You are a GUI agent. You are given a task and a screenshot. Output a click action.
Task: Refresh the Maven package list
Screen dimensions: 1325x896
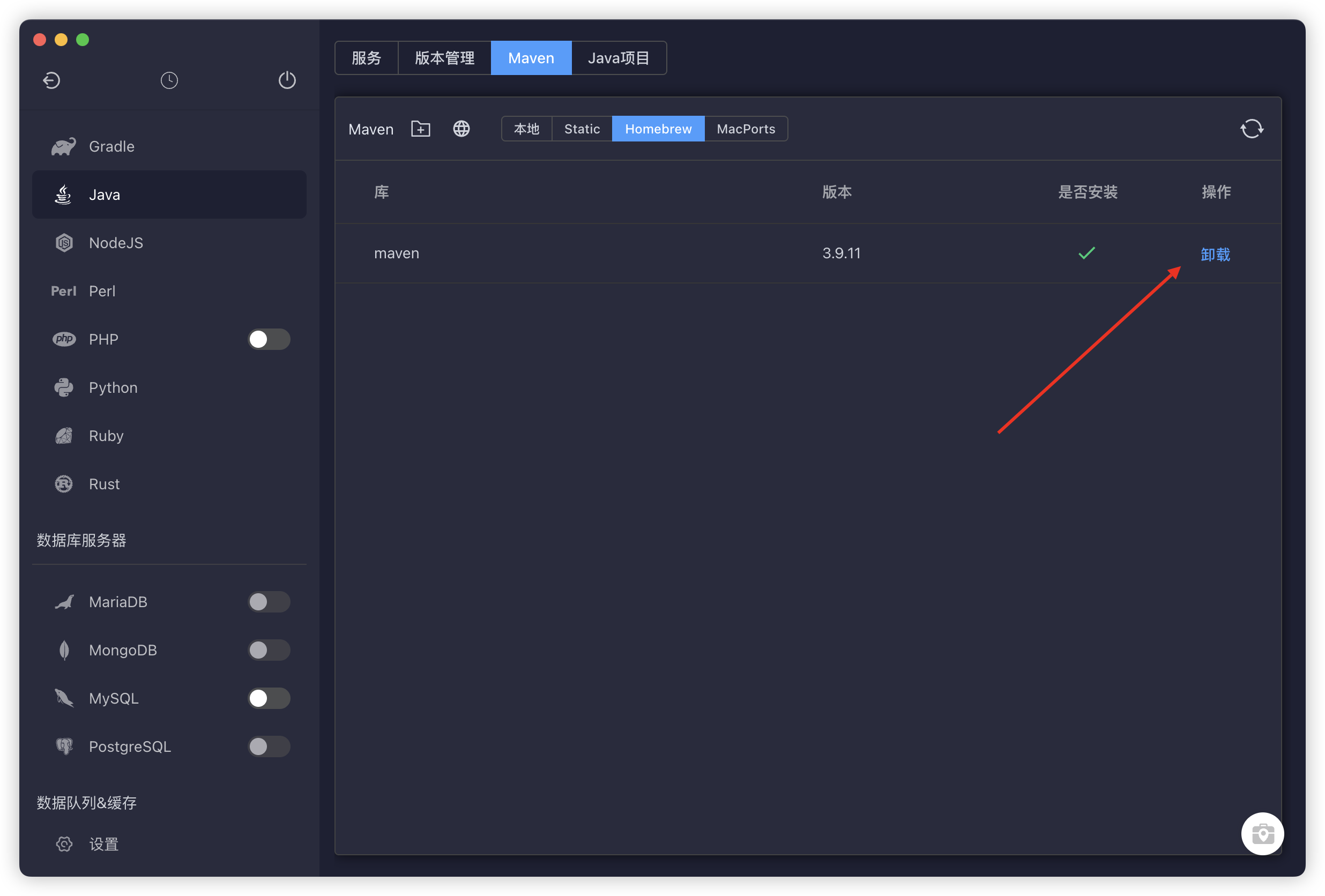1252,129
